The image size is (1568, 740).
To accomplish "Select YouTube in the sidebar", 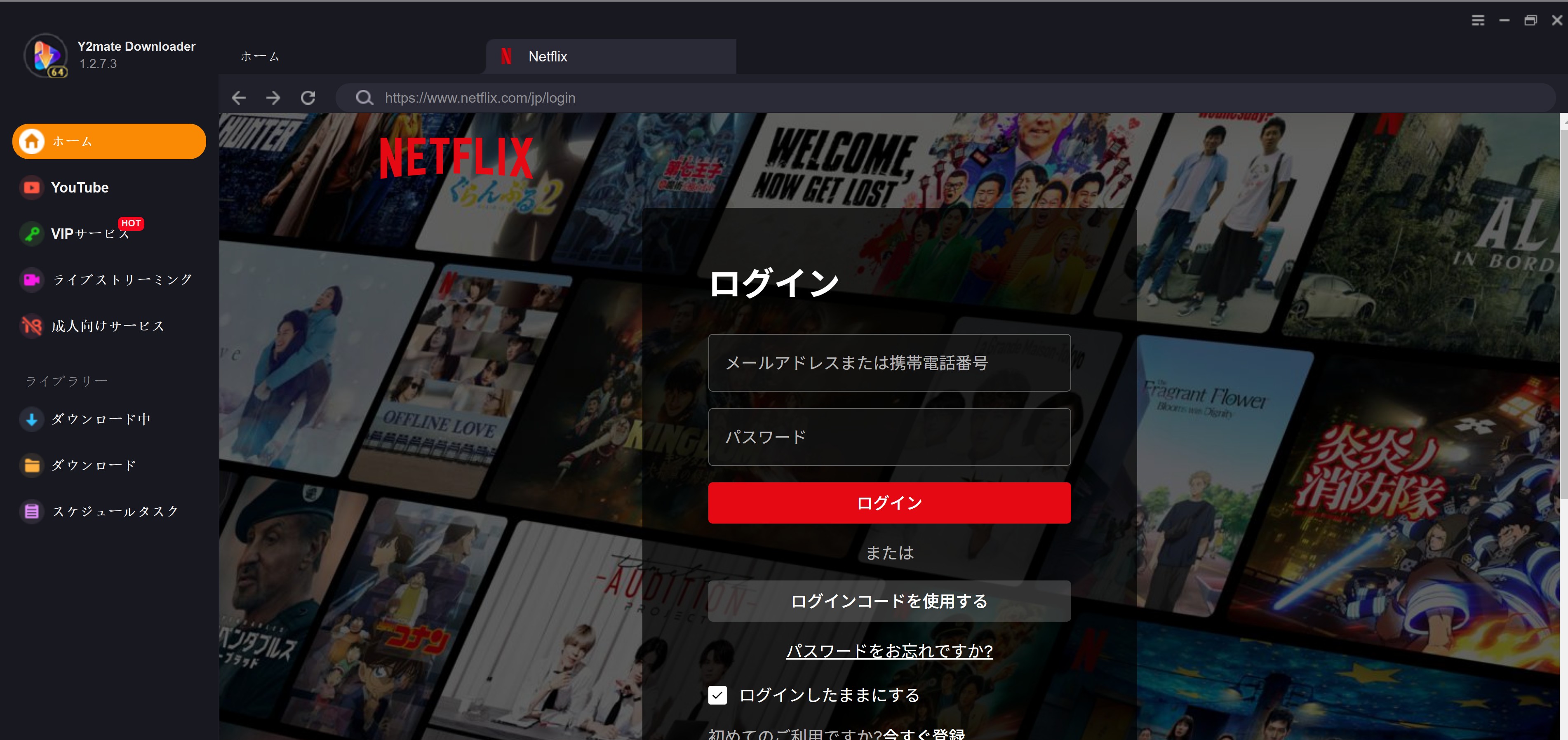I will coord(79,188).
